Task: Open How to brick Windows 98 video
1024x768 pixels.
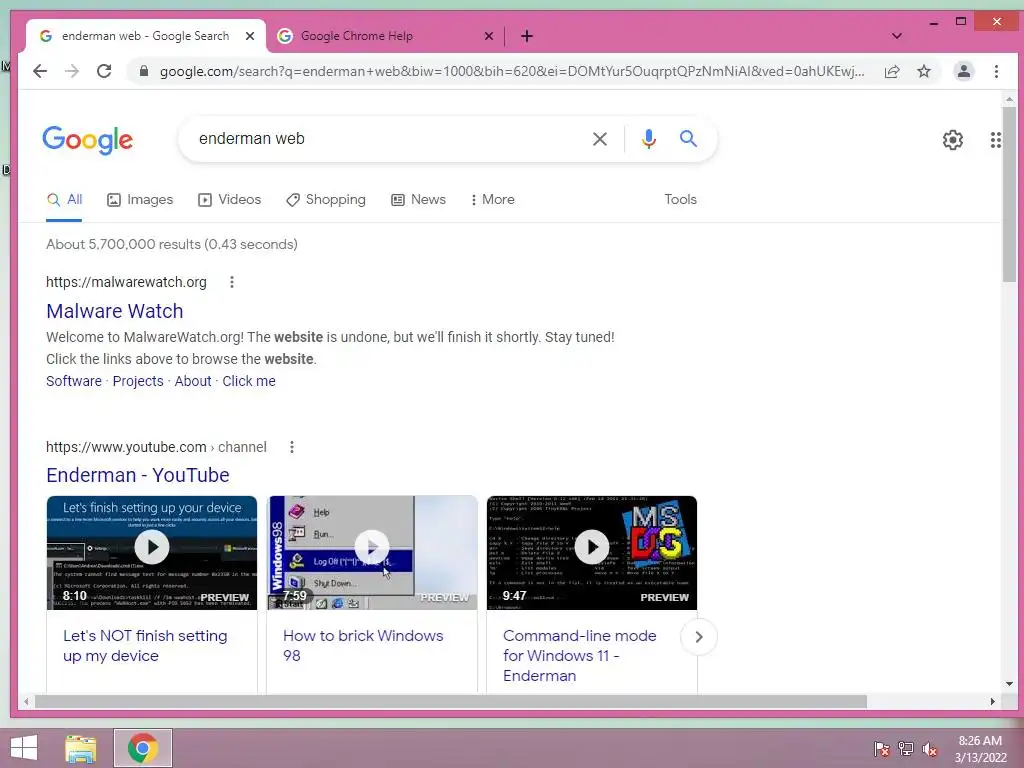Action: 363,646
